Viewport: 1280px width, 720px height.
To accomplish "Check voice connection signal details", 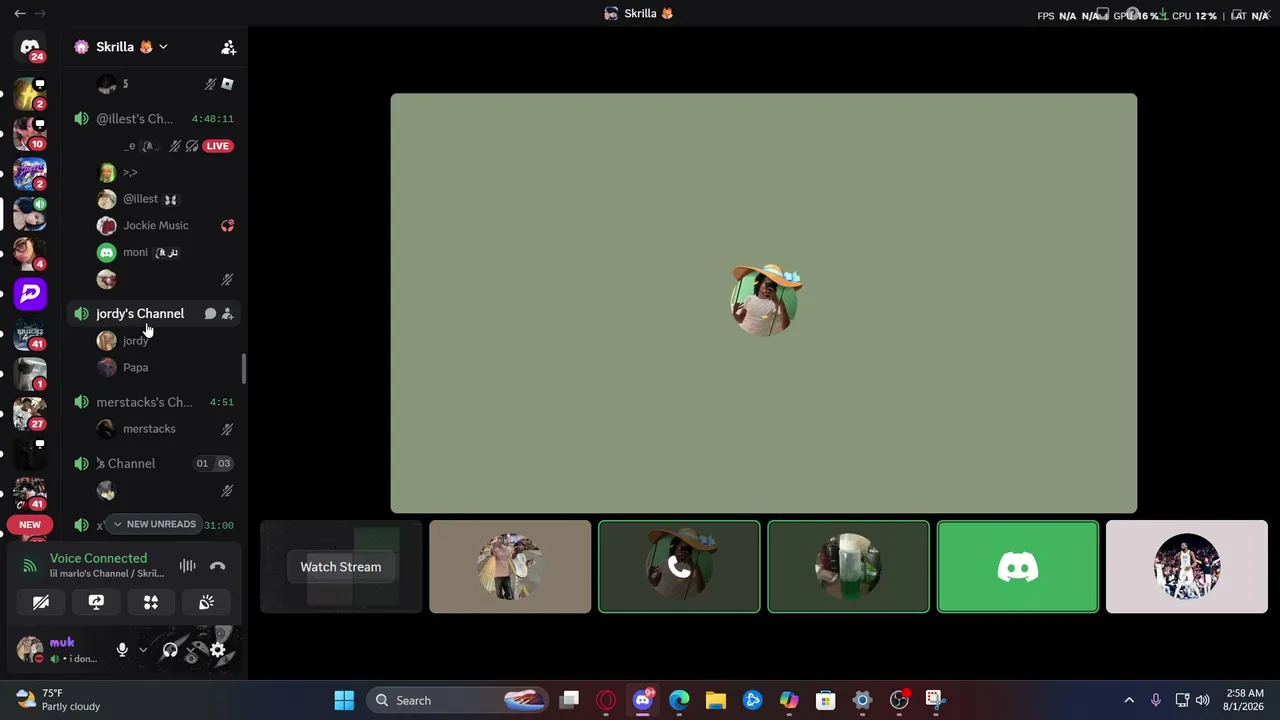I will 30,566.
